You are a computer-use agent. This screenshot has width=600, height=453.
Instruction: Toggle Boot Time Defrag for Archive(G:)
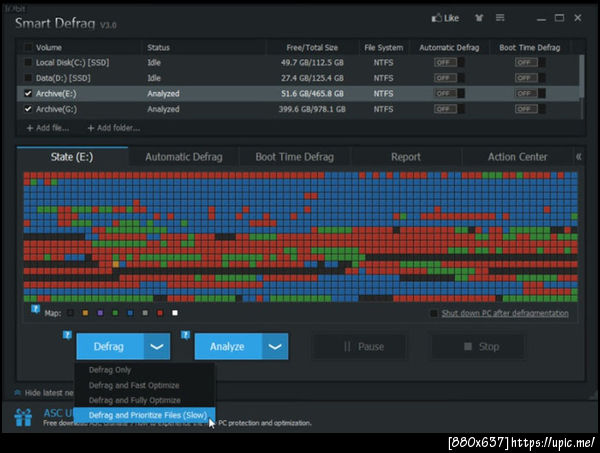pyautogui.click(x=530, y=109)
